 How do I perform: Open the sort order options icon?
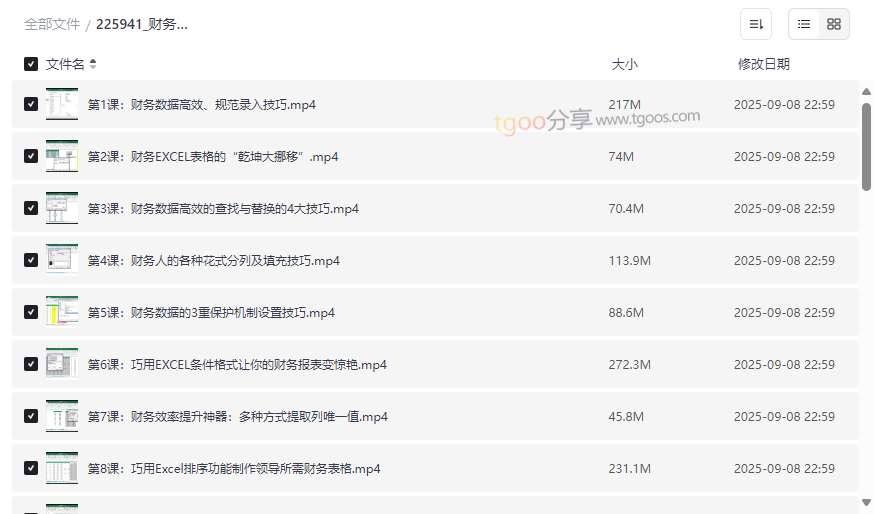(x=756, y=24)
